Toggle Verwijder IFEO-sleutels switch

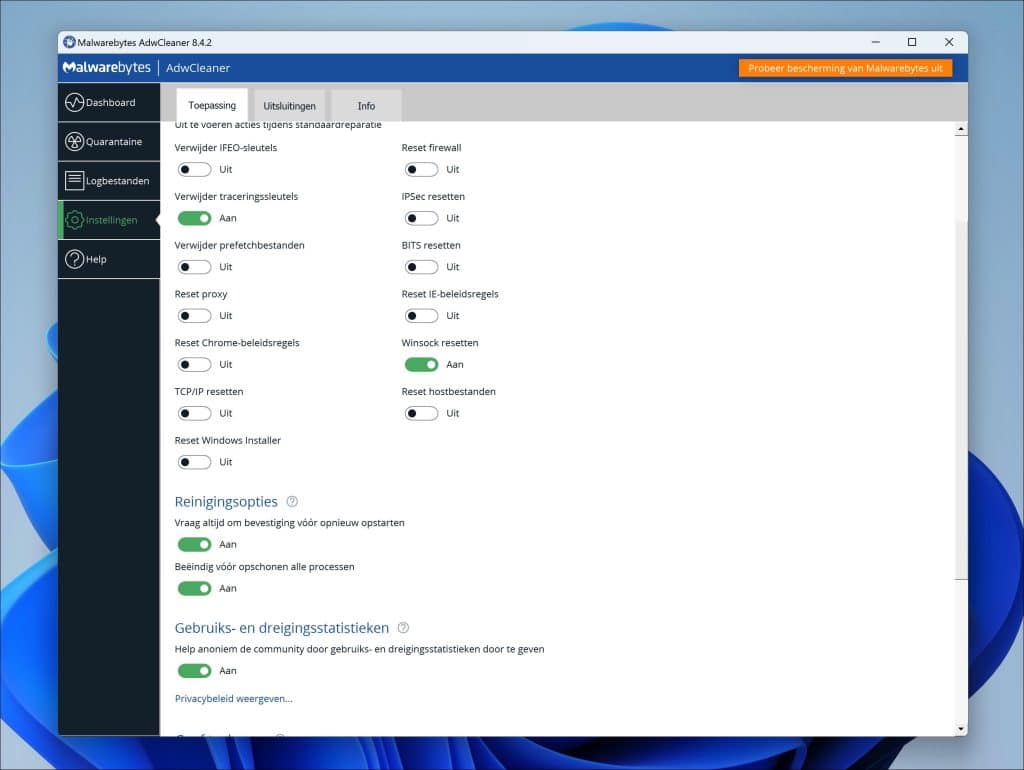click(x=194, y=170)
